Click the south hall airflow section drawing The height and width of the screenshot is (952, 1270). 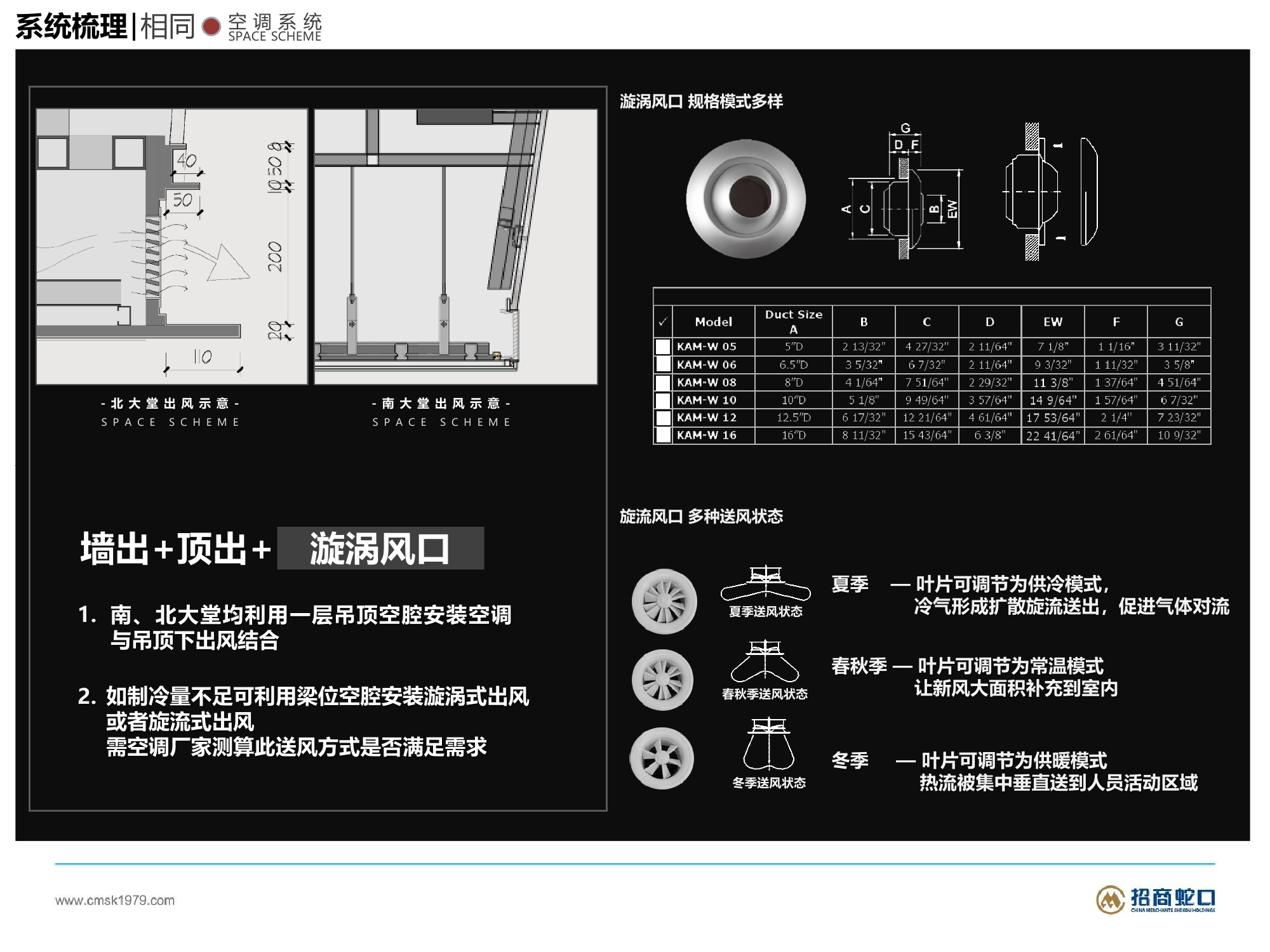click(x=455, y=246)
